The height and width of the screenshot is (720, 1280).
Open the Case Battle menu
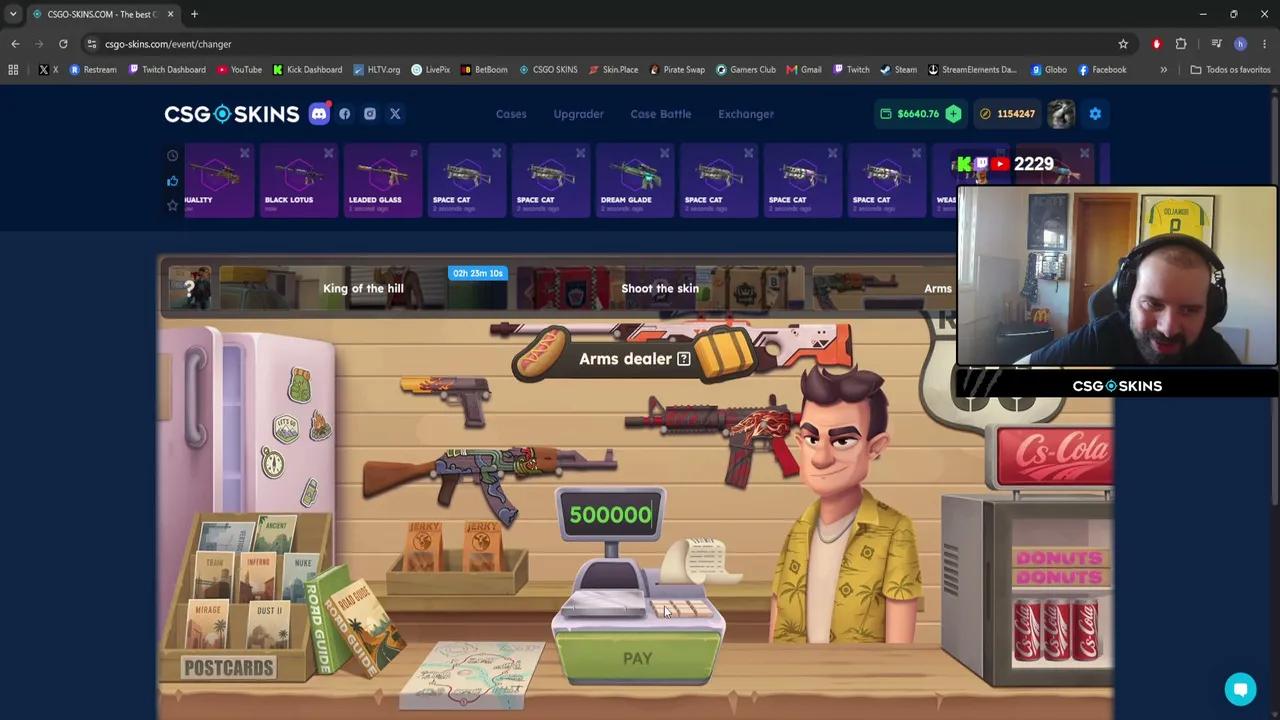660,114
